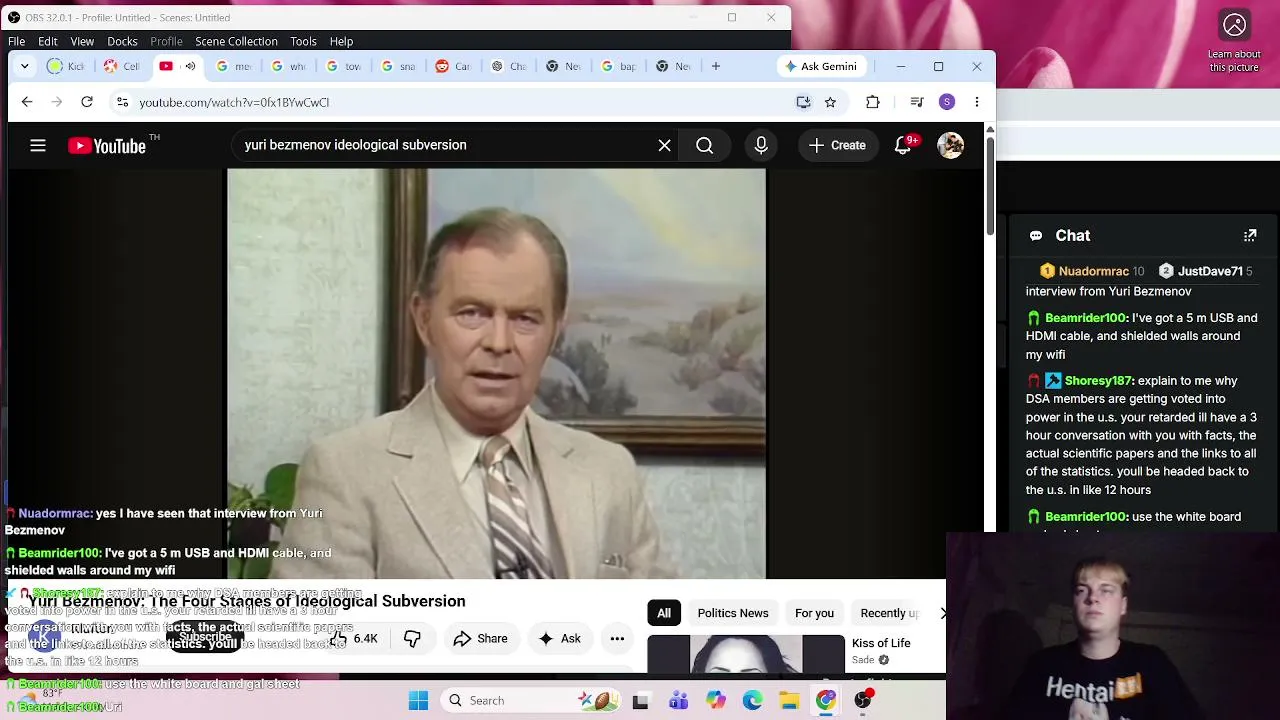Open more actions ellipsis under the video
Image resolution: width=1280 pixels, height=720 pixels.
[617, 639]
